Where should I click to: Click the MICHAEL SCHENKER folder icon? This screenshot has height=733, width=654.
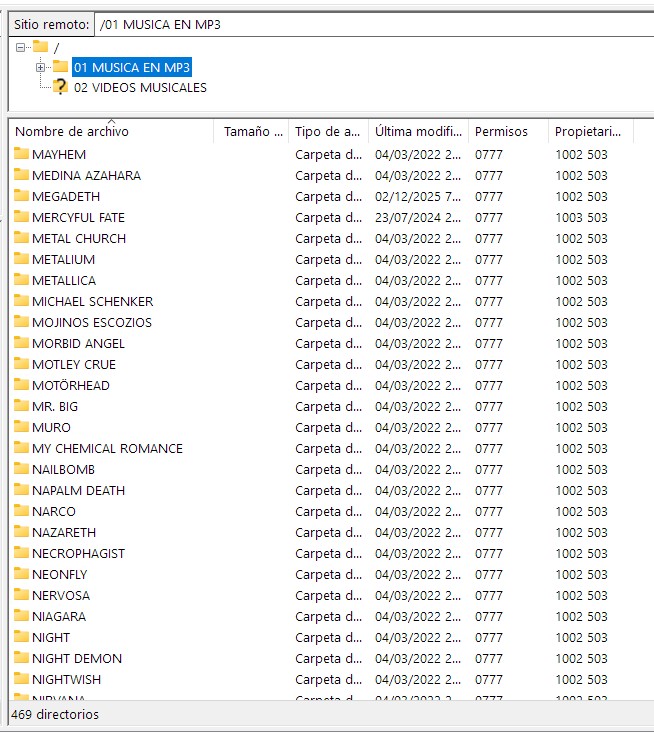pos(22,301)
